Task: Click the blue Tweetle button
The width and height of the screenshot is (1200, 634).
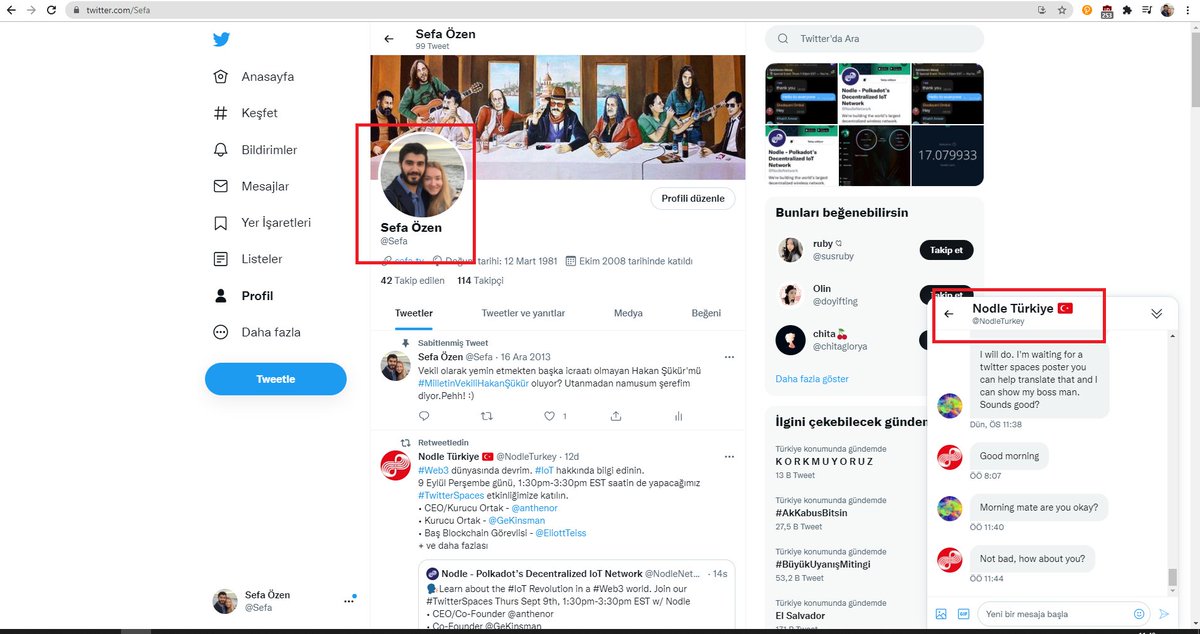Action: click(x=276, y=379)
